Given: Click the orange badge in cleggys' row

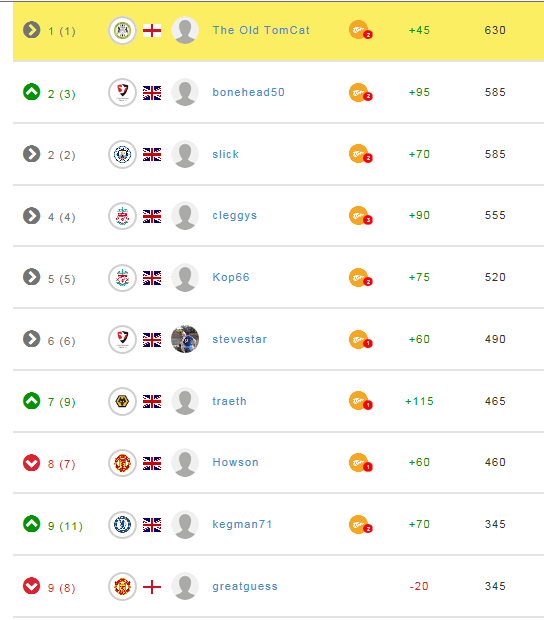Looking at the screenshot, I should (360, 216).
